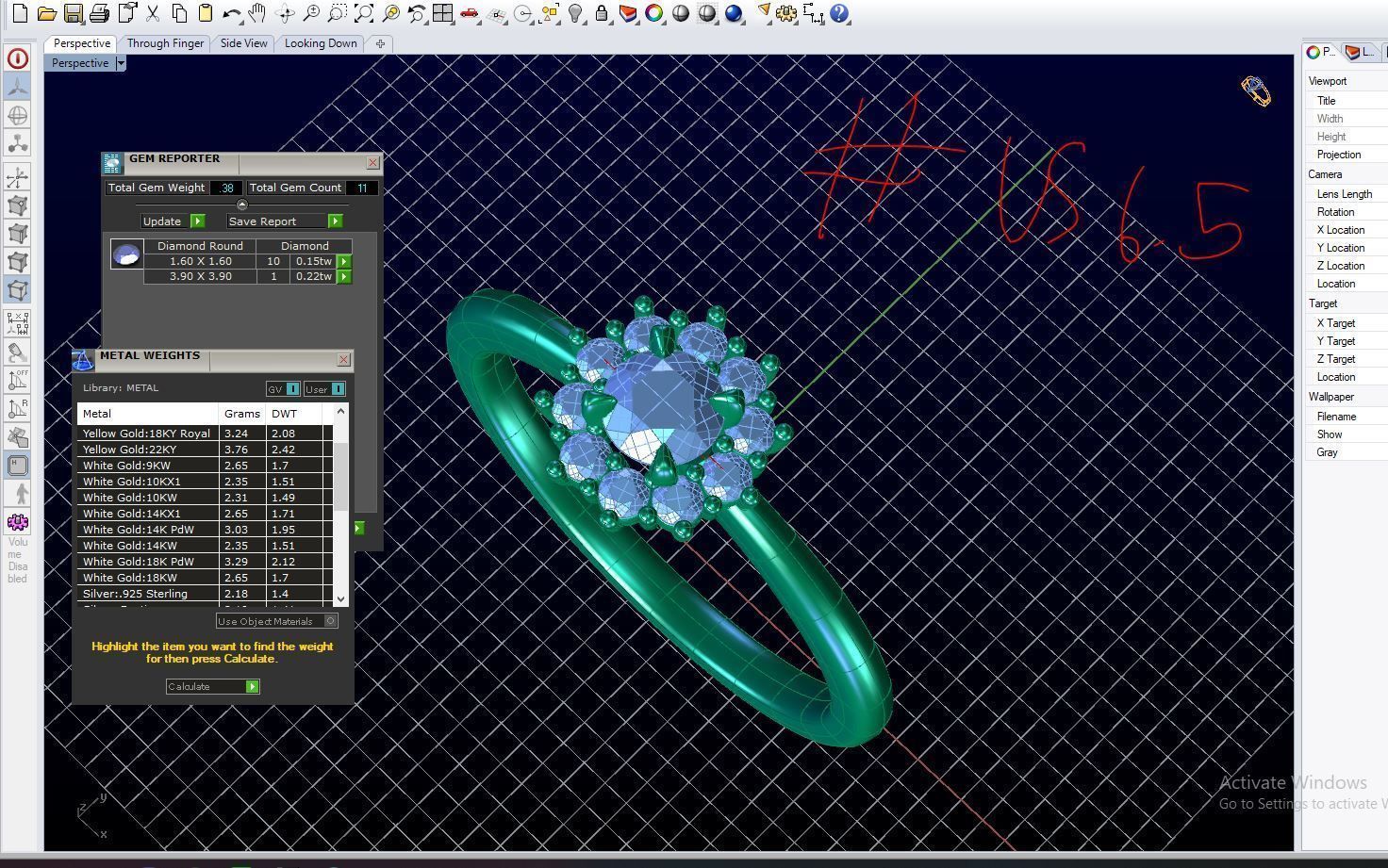Close the Gem Reporter panel
Image resolution: width=1388 pixels, height=868 pixels.
coord(372,162)
